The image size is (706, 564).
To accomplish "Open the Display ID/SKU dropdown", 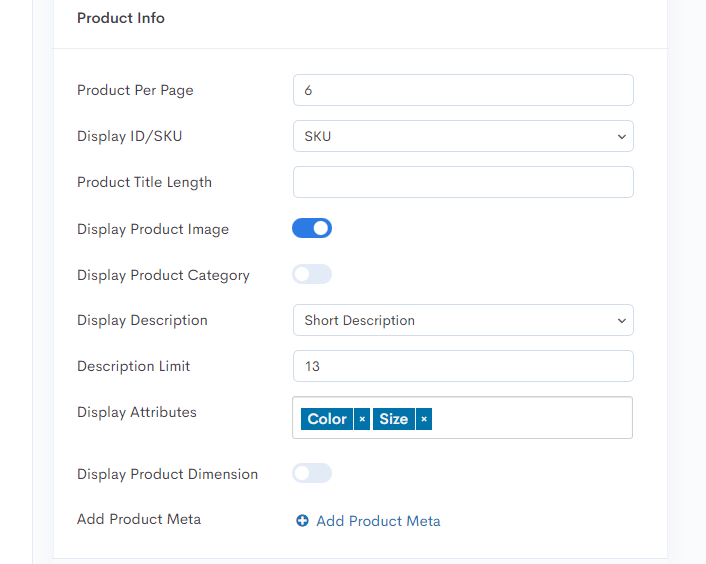I will pyautogui.click(x=463, y=136).
